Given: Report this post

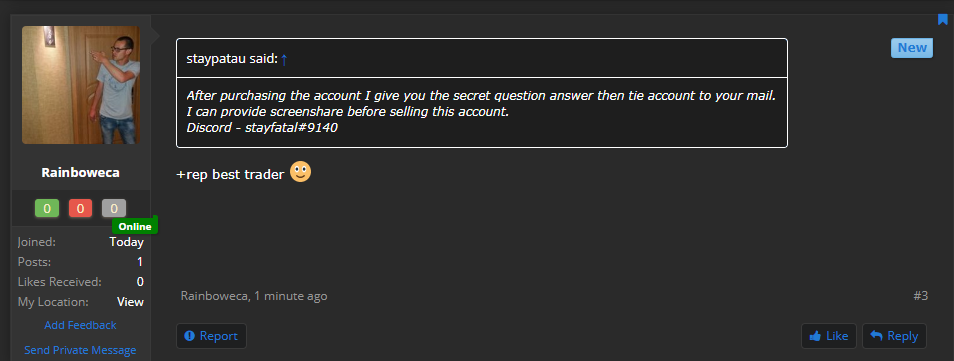Looking at the screenshot, I should point(211,336).
